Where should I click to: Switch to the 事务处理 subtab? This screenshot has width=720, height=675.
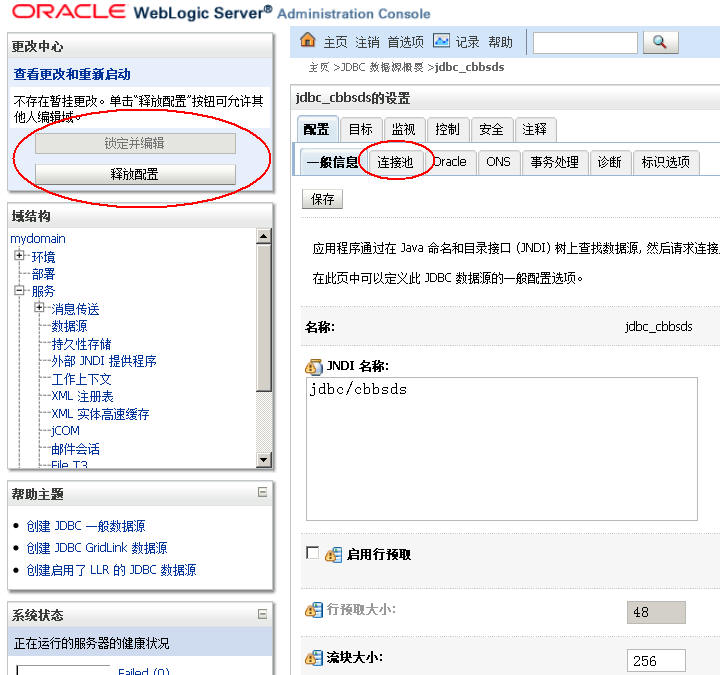tap(555, 162)
